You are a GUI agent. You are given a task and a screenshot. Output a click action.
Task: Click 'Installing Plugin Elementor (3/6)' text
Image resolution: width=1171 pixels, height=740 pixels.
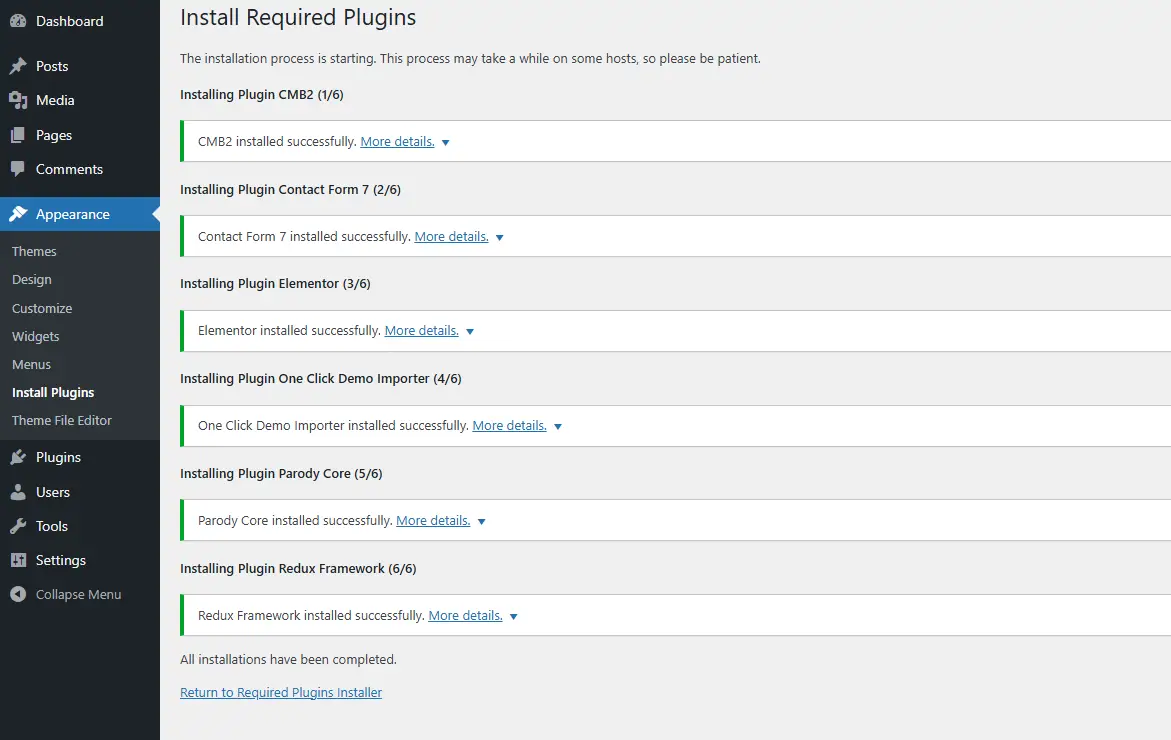coord(275,284)
